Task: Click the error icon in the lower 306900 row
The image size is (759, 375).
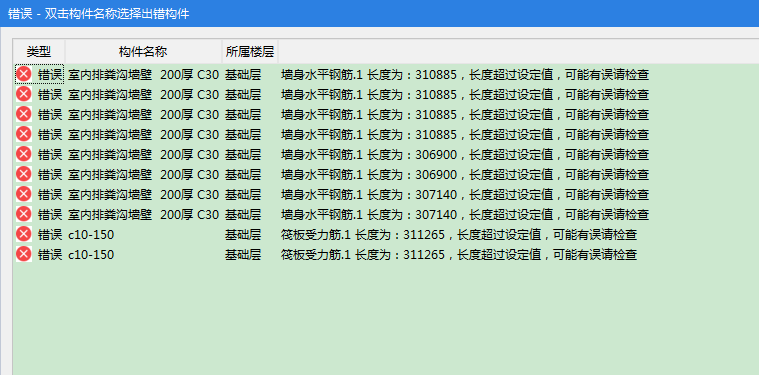Action: click(x=24, y=174)
